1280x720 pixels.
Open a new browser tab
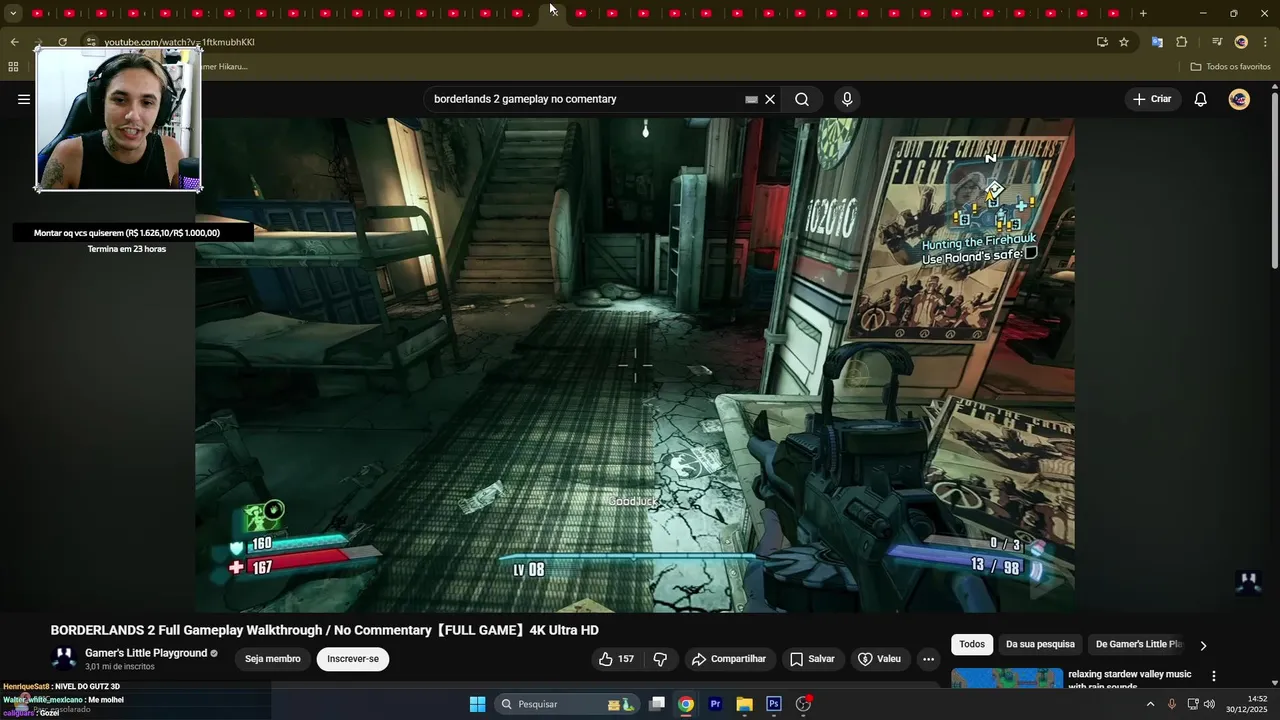[1143, 13]
